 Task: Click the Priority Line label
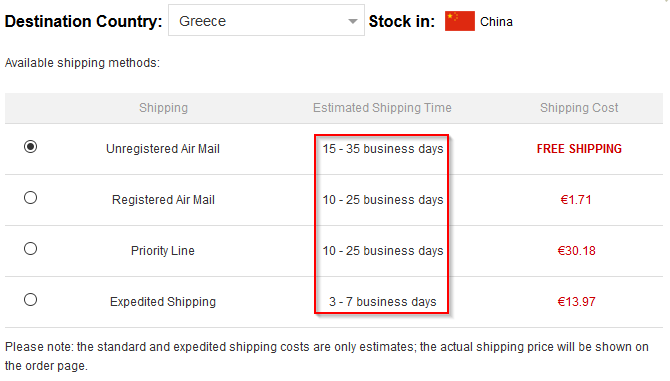tap(163, 251)
